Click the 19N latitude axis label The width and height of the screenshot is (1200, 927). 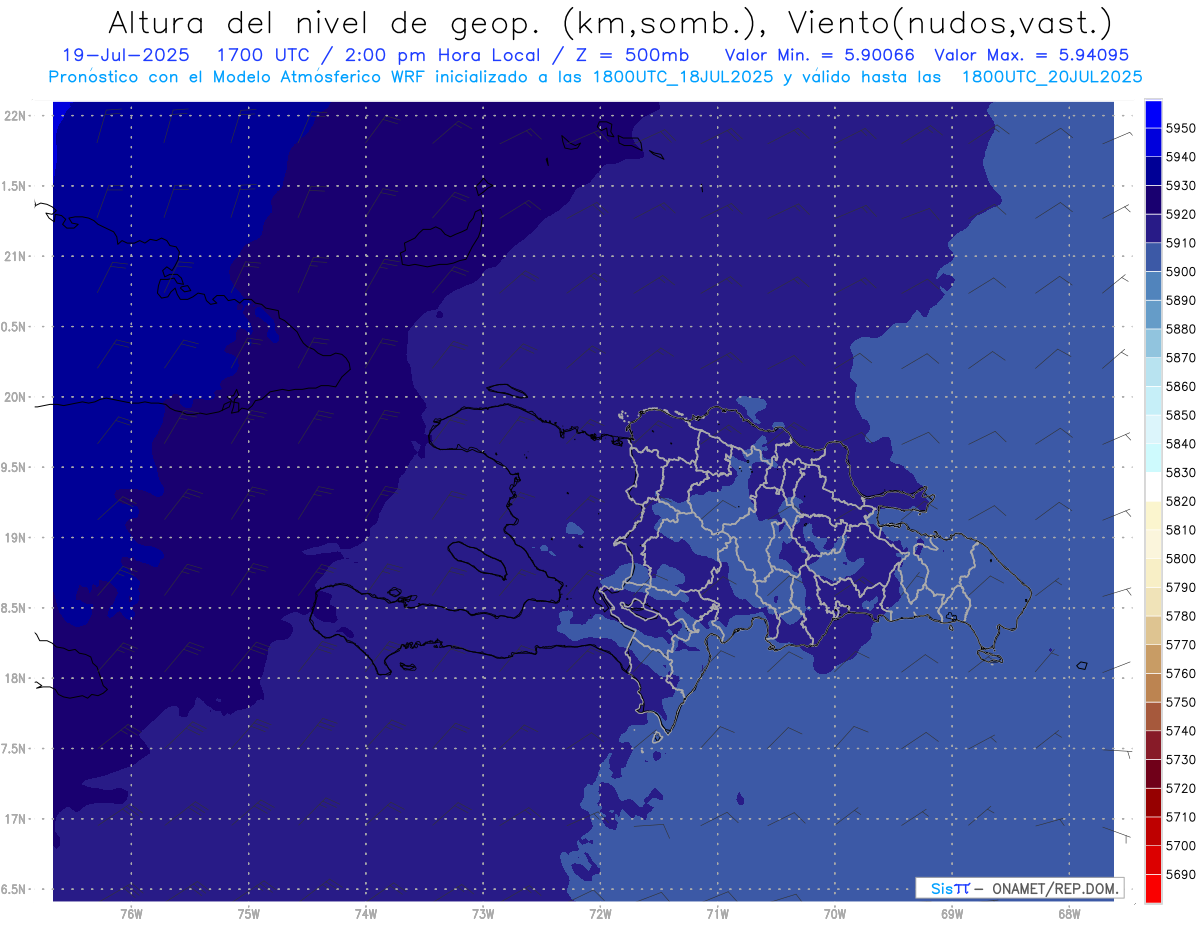click(x=16, y=538)
